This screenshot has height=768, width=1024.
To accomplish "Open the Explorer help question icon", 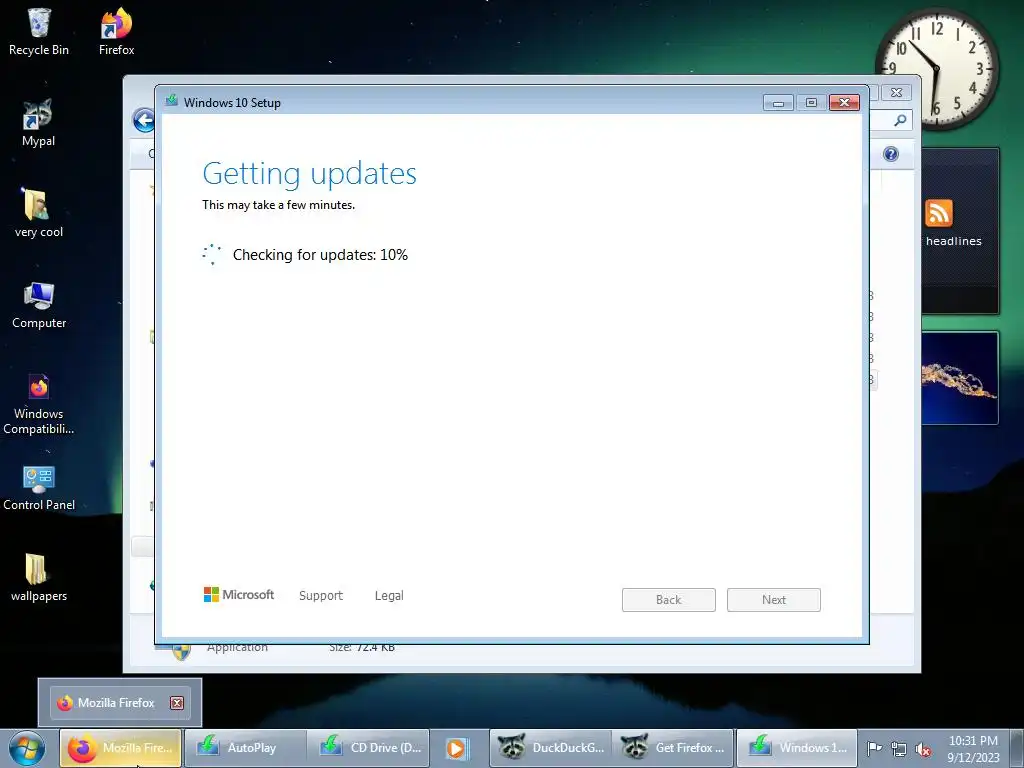I will (x=891, y=154).
